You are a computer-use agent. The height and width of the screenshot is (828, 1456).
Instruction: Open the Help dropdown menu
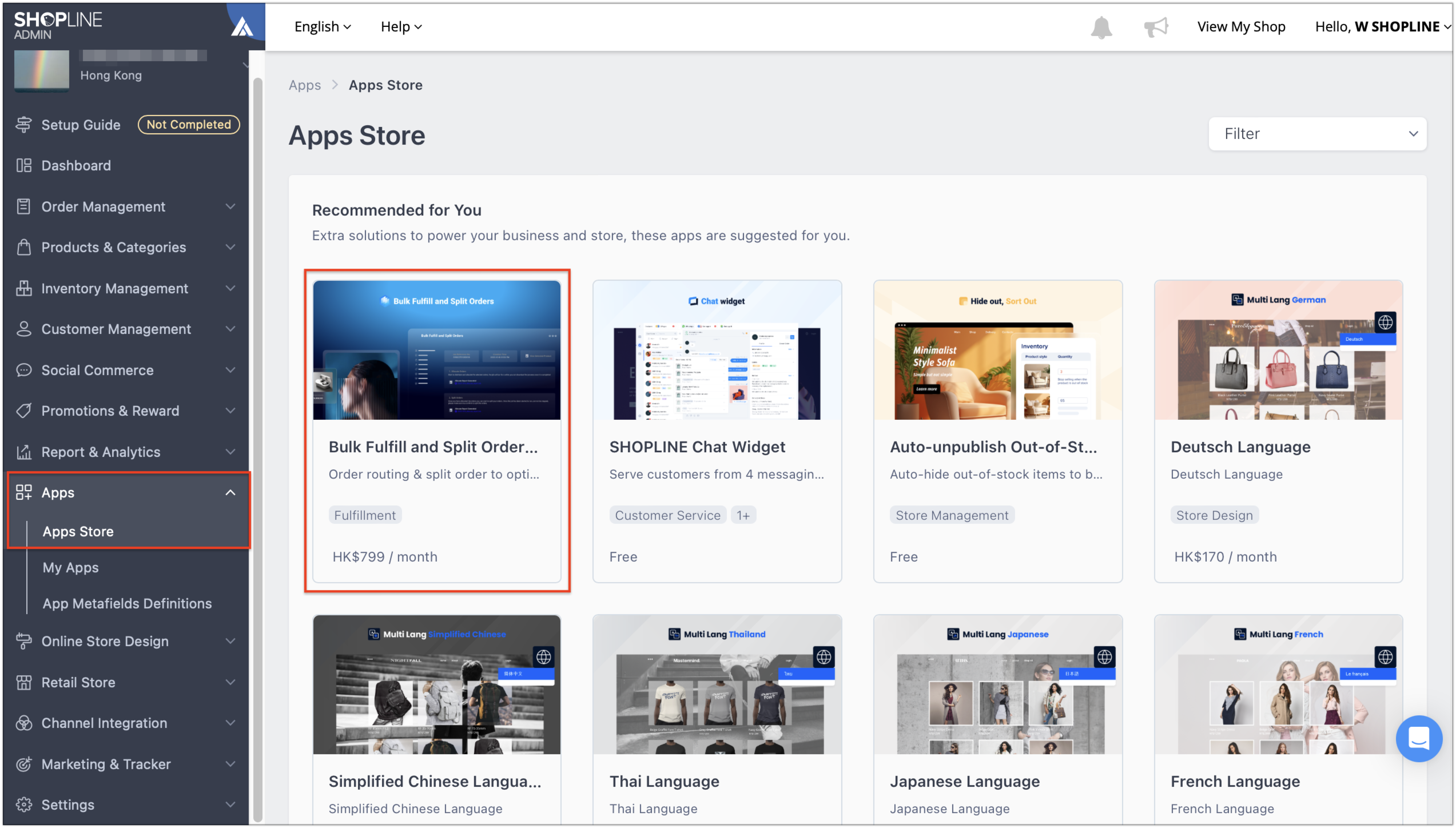(401, 27)
